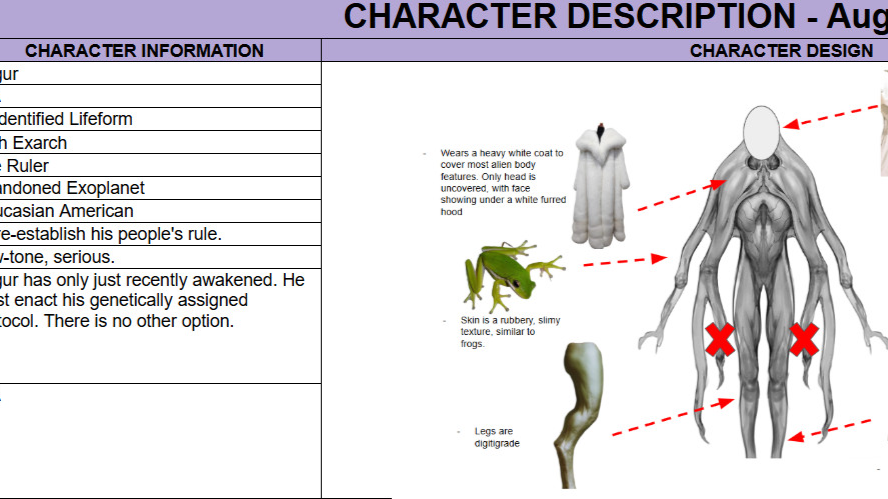Click the red X on left hand
Screen dimensions: 888x499
[x=720, y=340]
